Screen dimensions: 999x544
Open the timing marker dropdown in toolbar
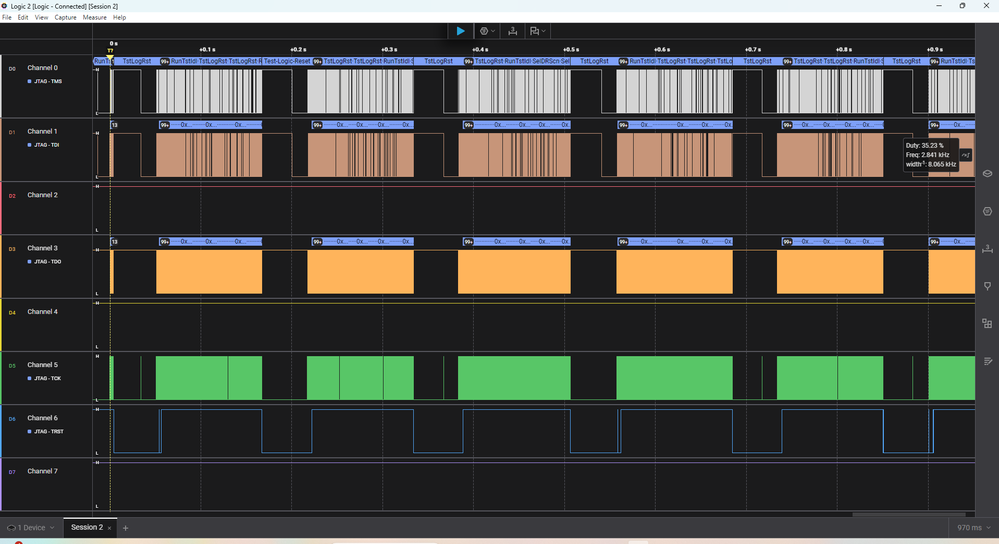537,31
